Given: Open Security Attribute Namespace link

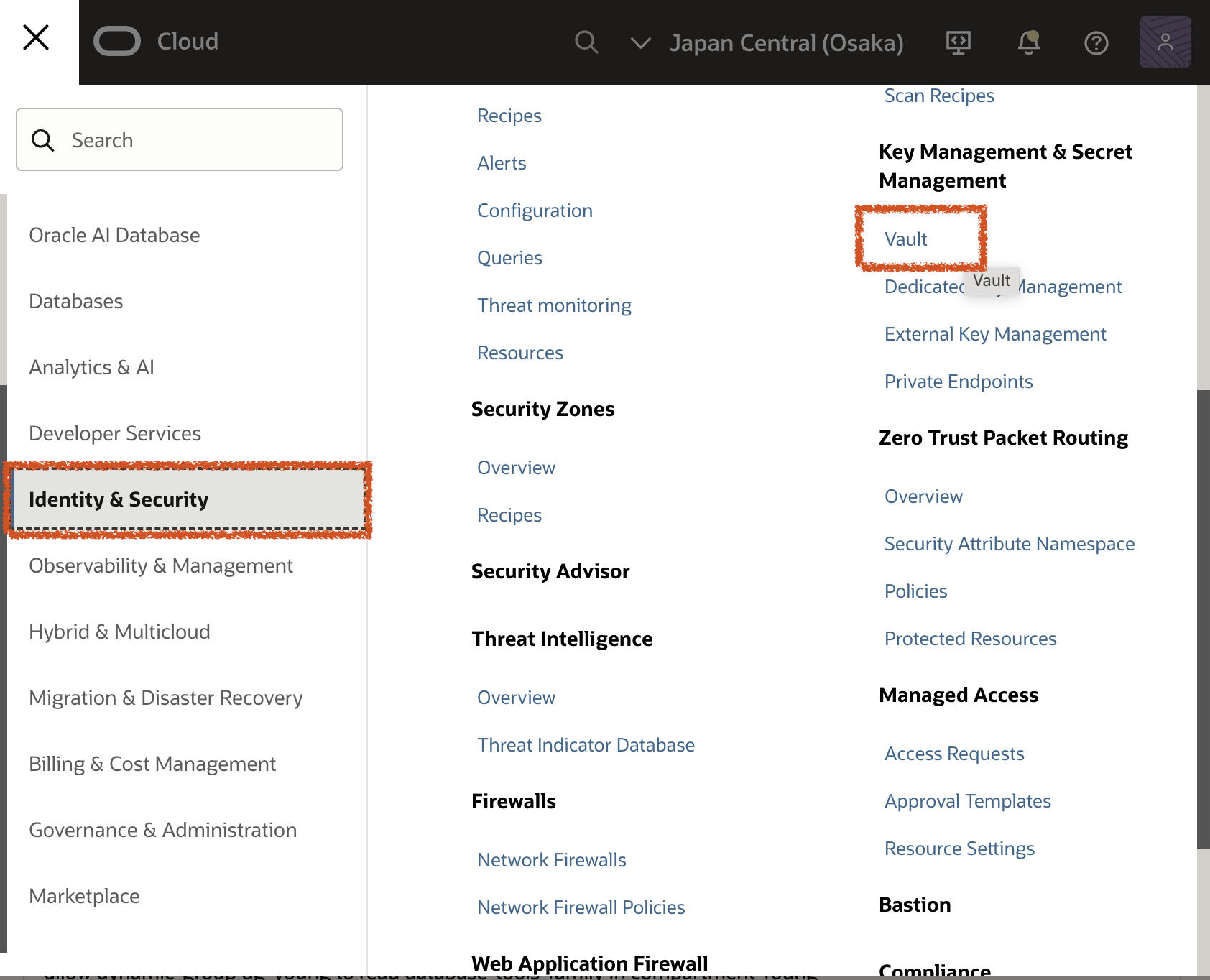Looking at the screenshot, I should pos(1009,544).
